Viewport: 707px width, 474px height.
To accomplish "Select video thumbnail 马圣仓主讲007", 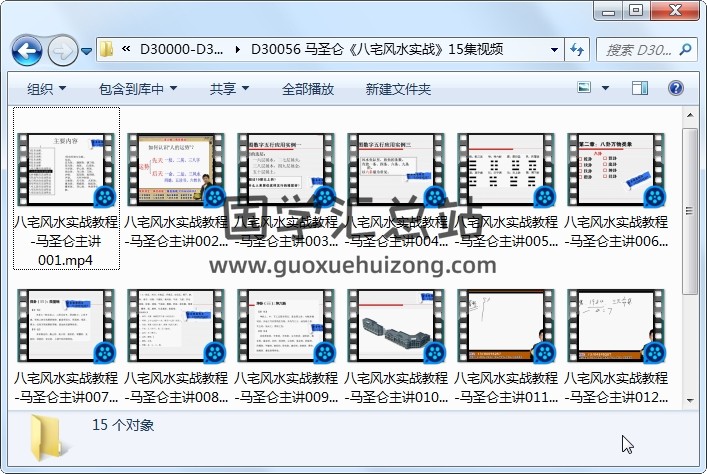I will click(x=66, y=326).
